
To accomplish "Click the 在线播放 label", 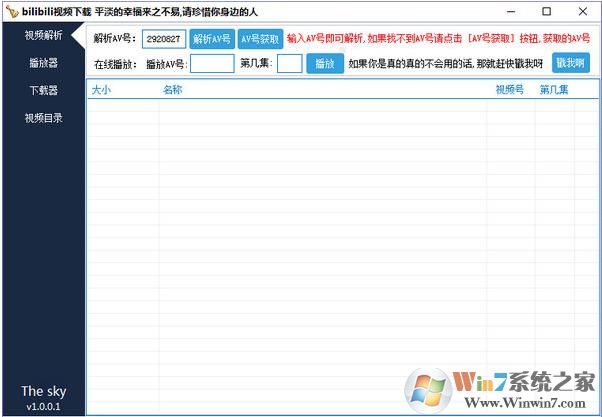I will tap(115, 64).
